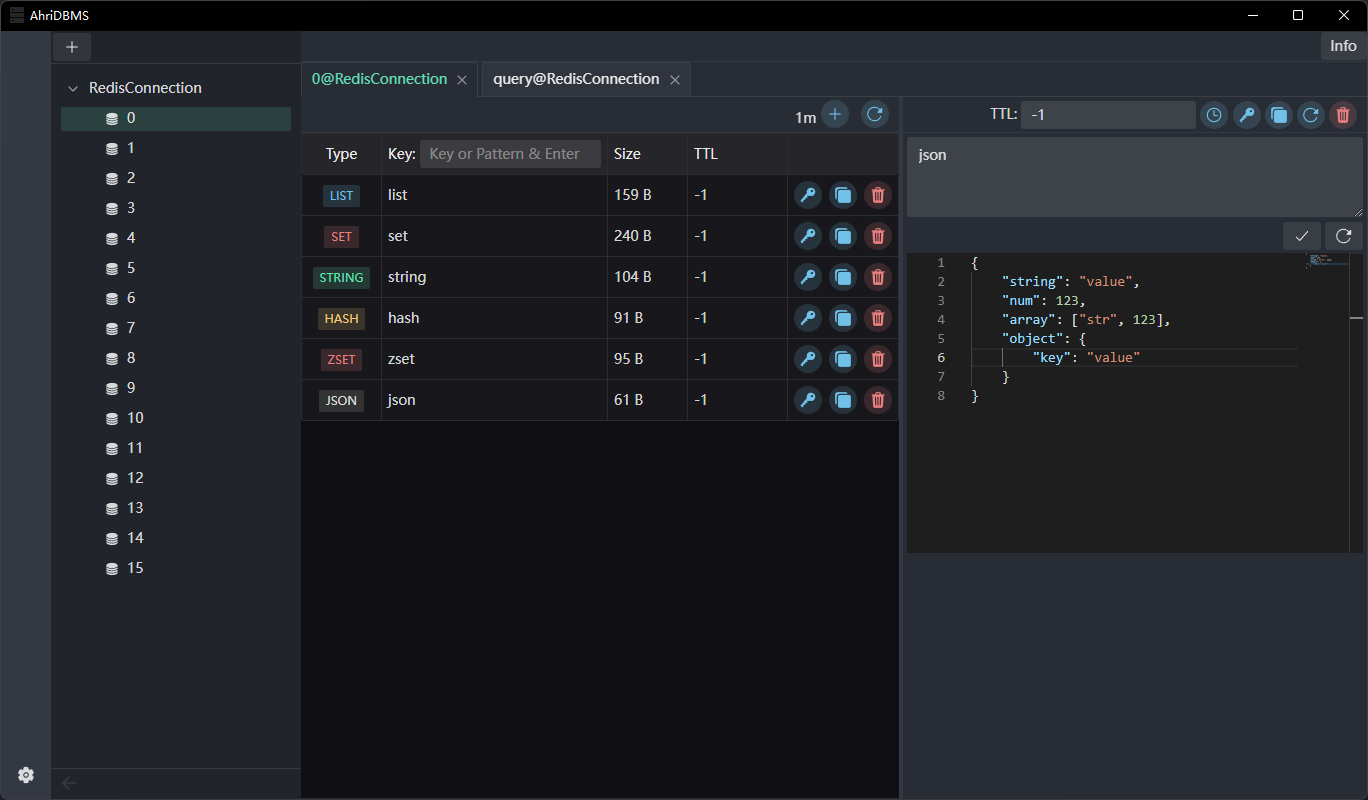Reload the opened key next to TTL
The height and width of the screenshot is (800, 1368).
[1311, 115]
